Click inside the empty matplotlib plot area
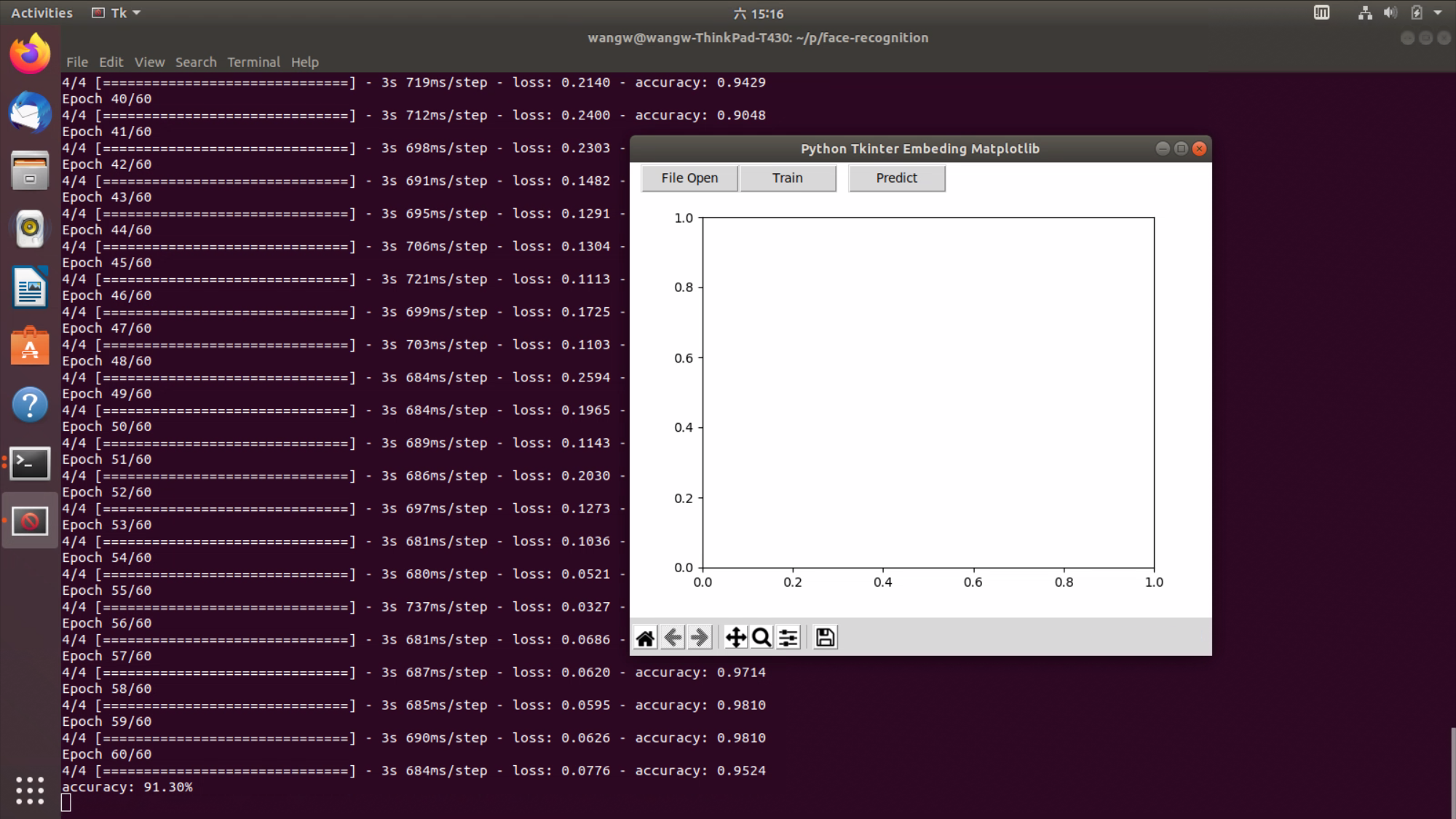 click(x=928, y=392)
